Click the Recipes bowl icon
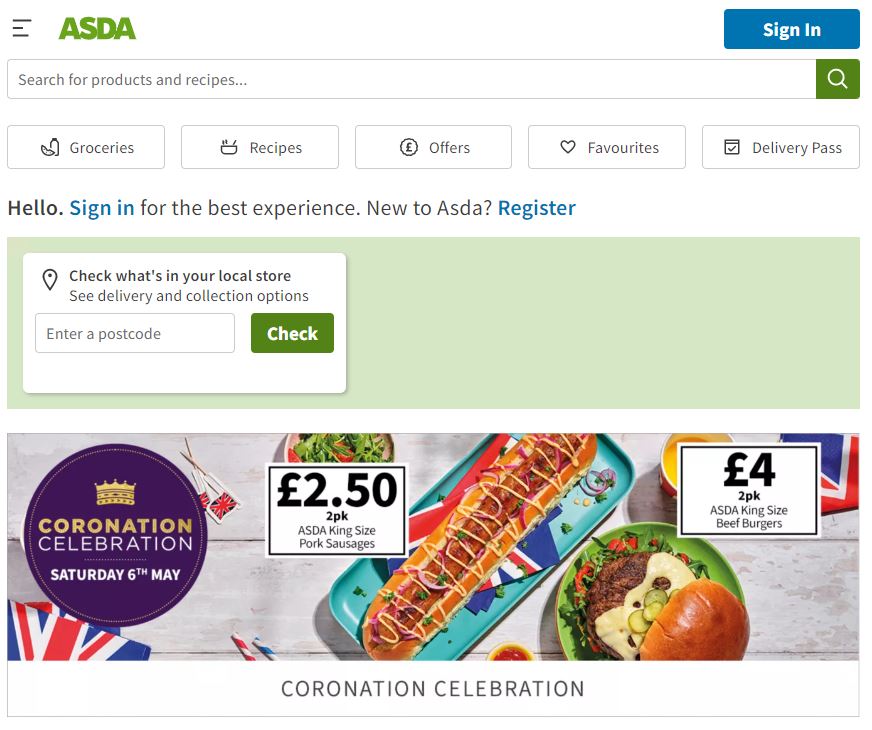 pos(229,147)
